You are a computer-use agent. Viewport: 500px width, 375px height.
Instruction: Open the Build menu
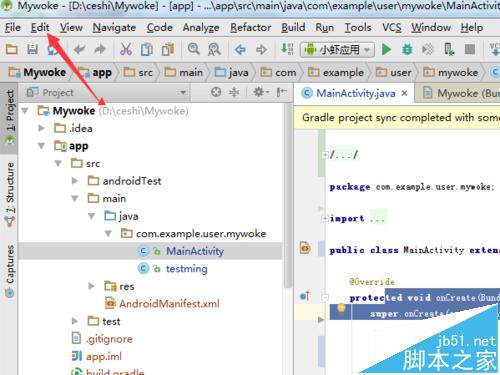point(293,27)
